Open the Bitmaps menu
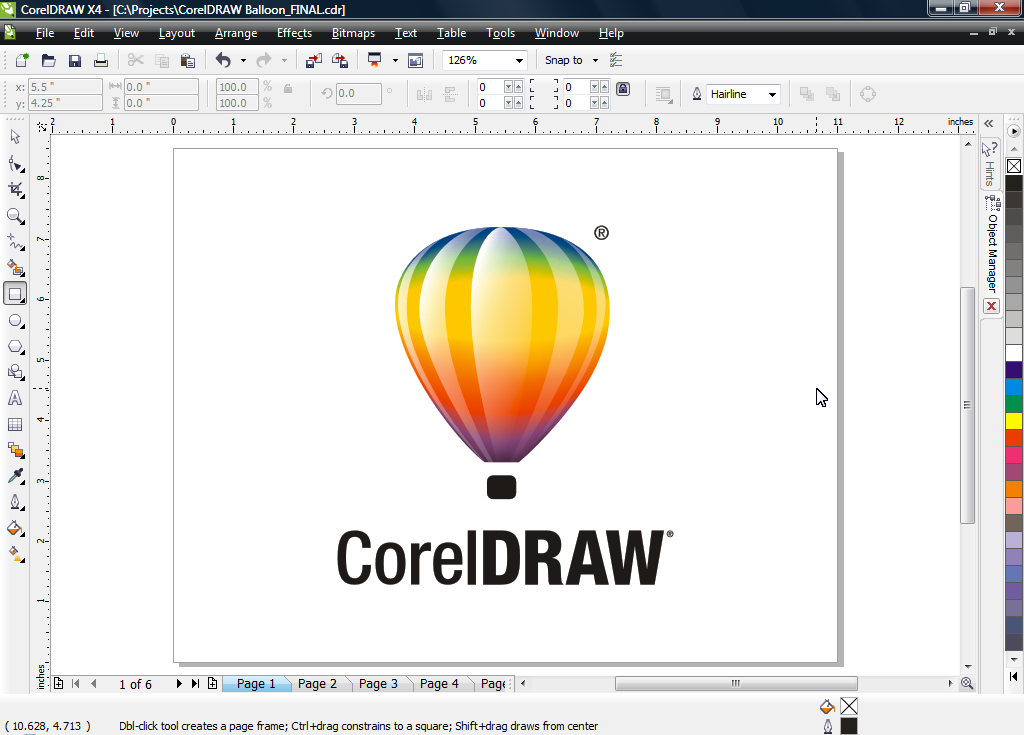 tap(353, 33)
